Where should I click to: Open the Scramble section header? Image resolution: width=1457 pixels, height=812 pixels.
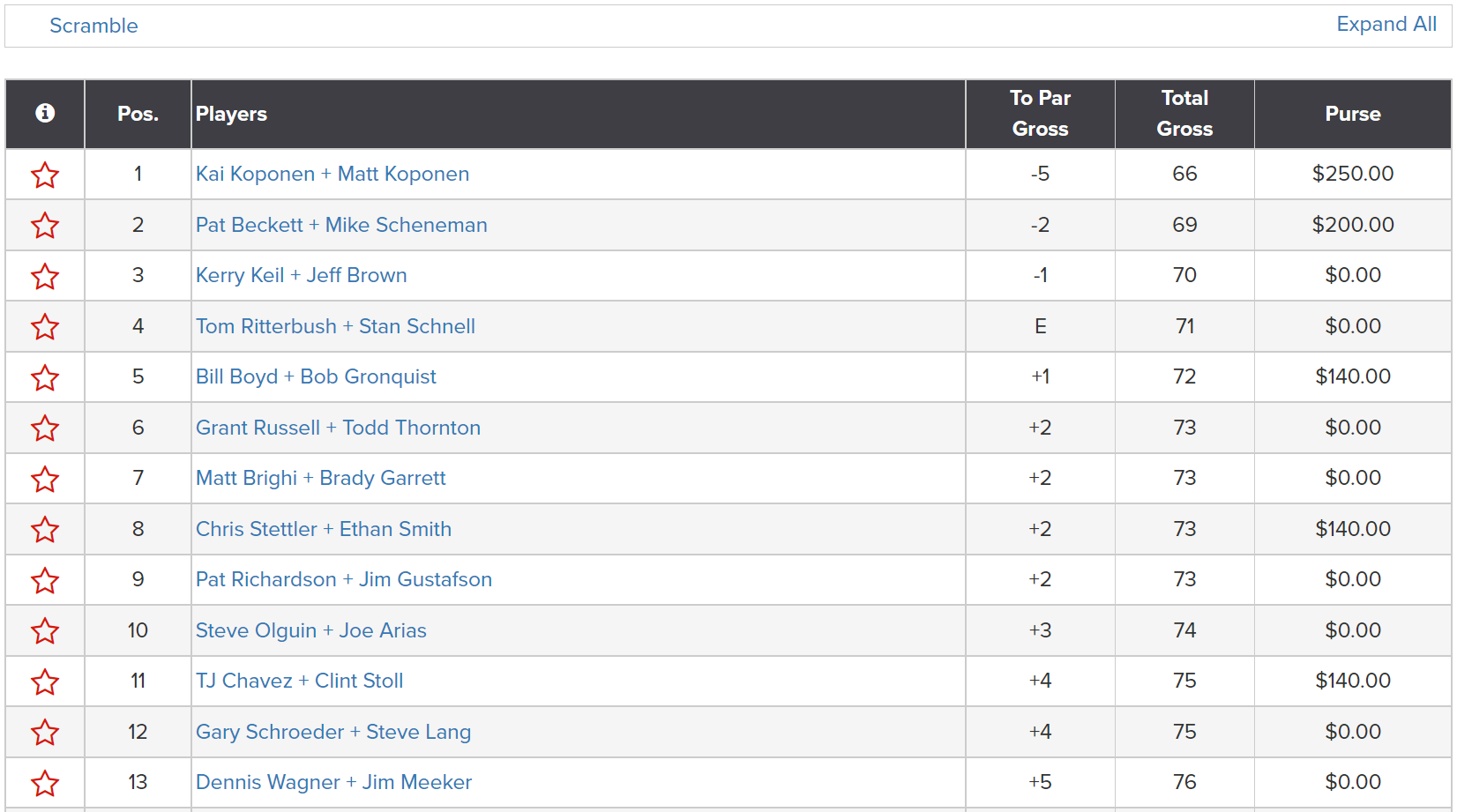[93, 26]
